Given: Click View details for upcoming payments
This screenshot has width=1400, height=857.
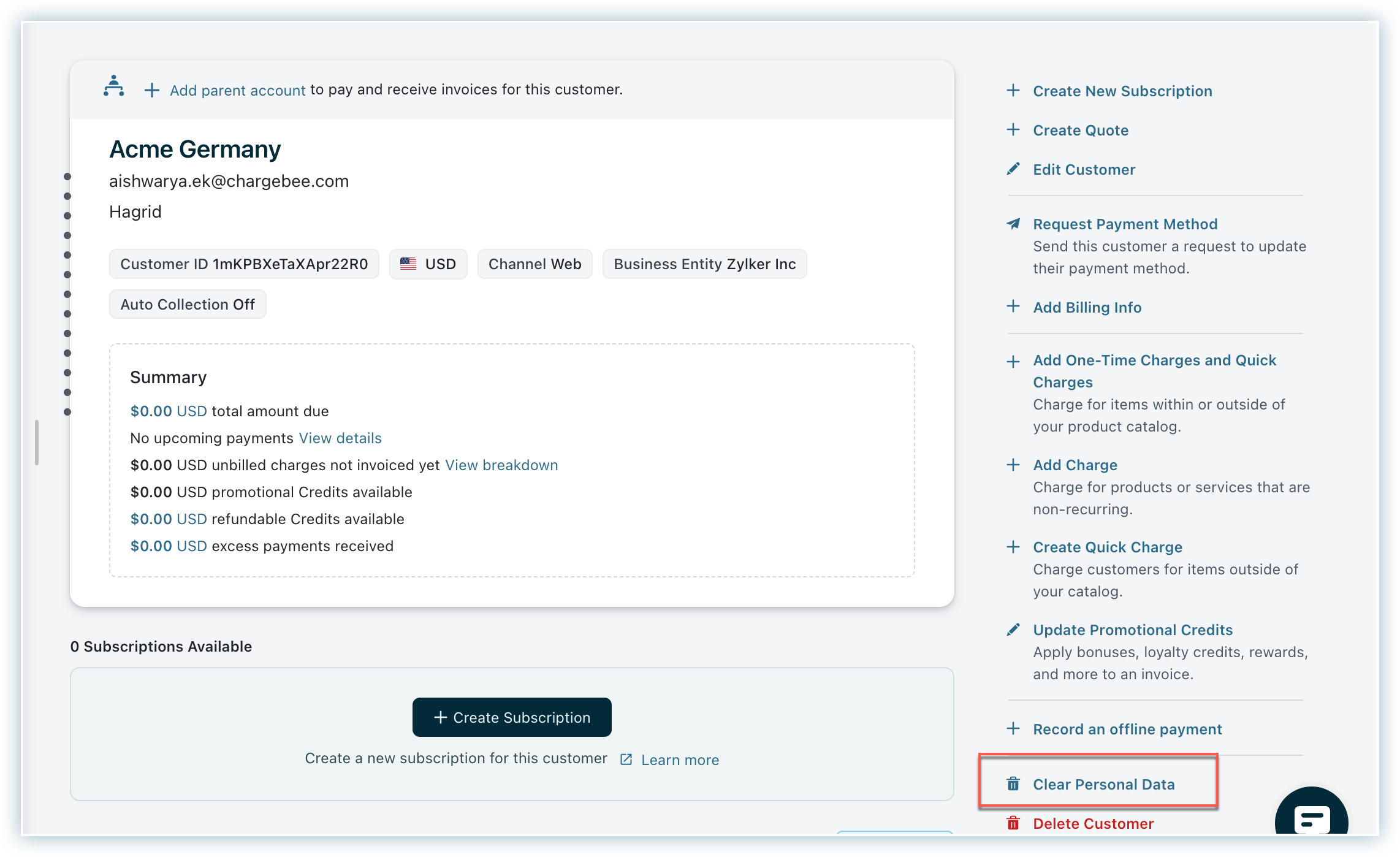Looking at the screenshot, I should coord(340,438).
